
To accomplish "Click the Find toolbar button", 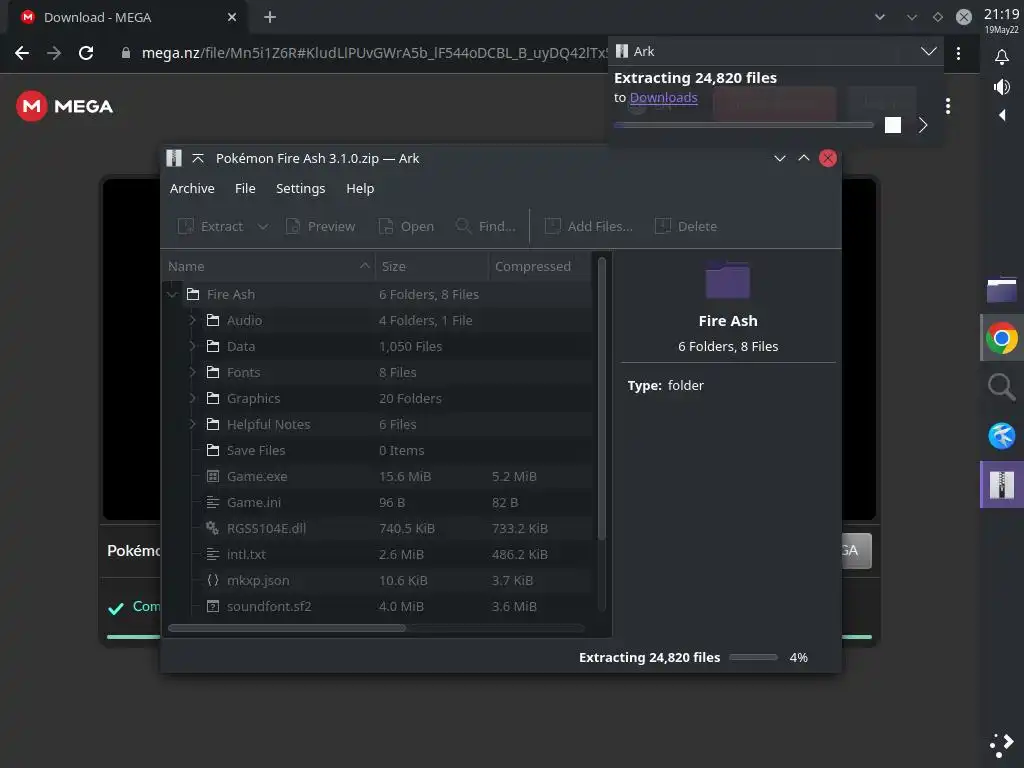I will coord(486,226).
